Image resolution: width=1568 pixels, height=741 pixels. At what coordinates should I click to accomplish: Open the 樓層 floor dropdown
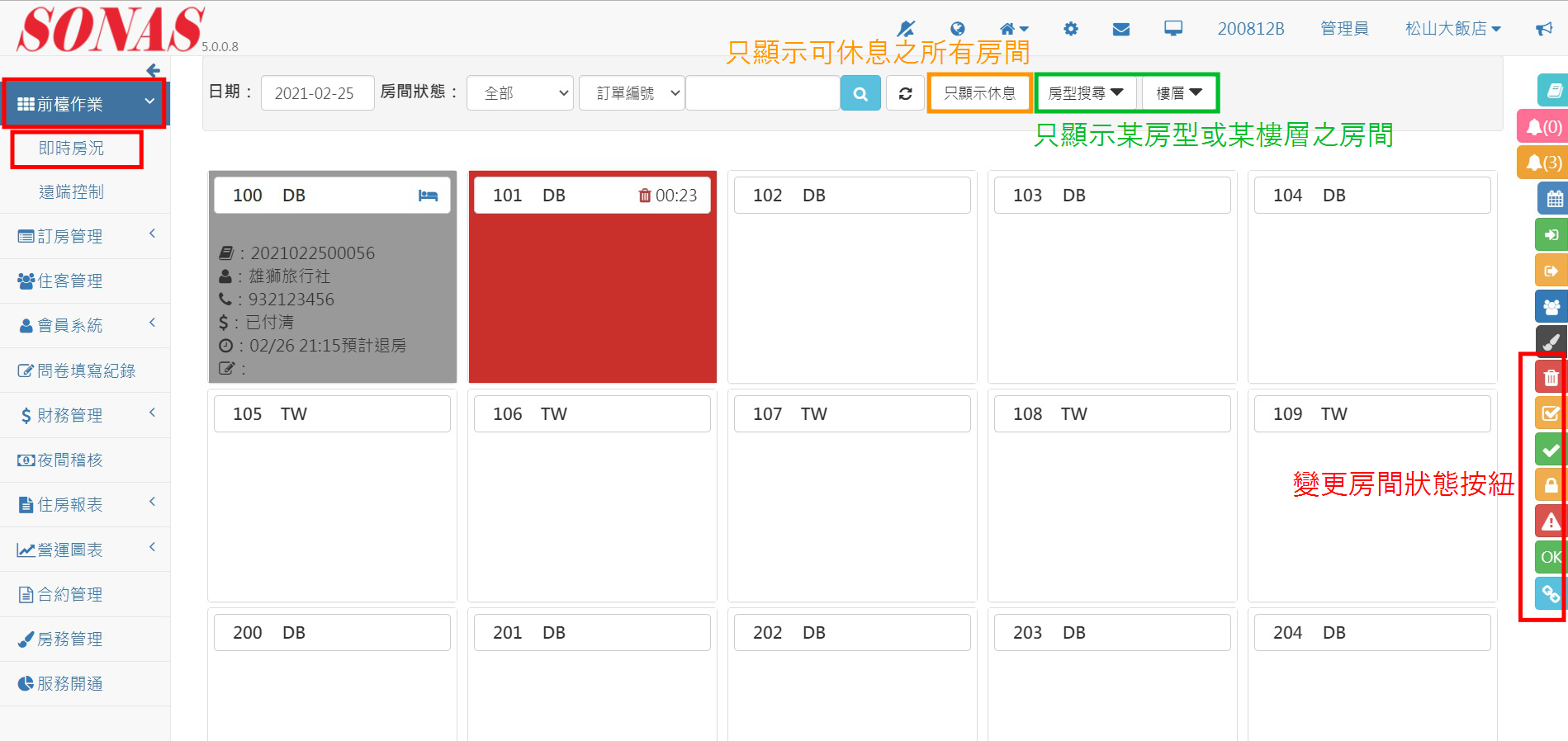[1178, 93]
